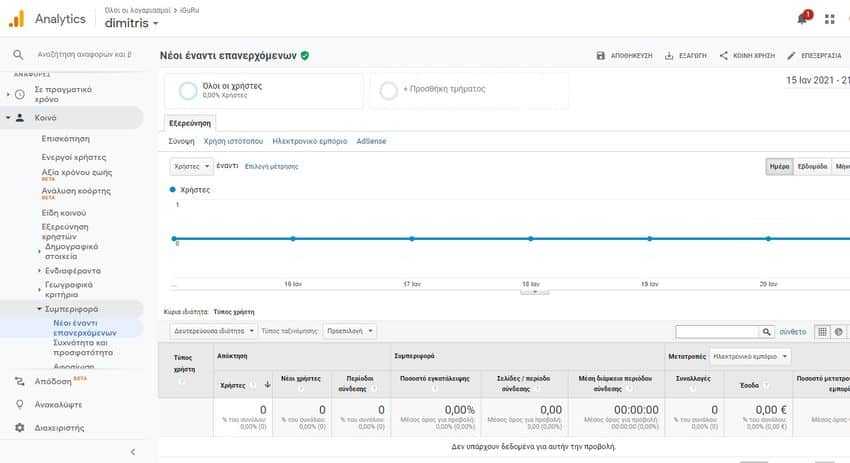Switch to the Σύνοψη sub-tab
This screenshot has width=850, height=463.
tap(181, 141)
